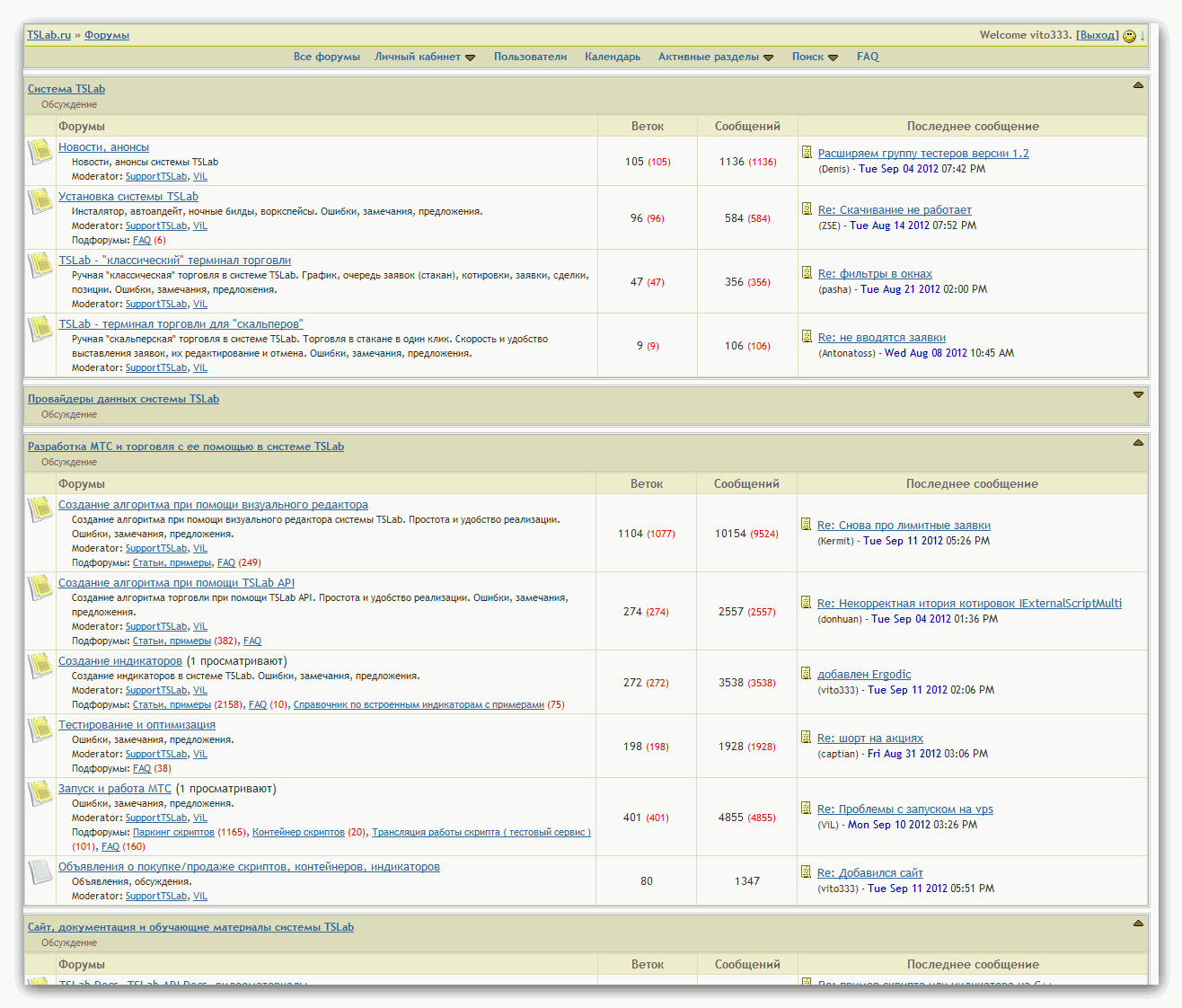Click folder icon beside Установка системы TSLab

click(x=40, y=201)
